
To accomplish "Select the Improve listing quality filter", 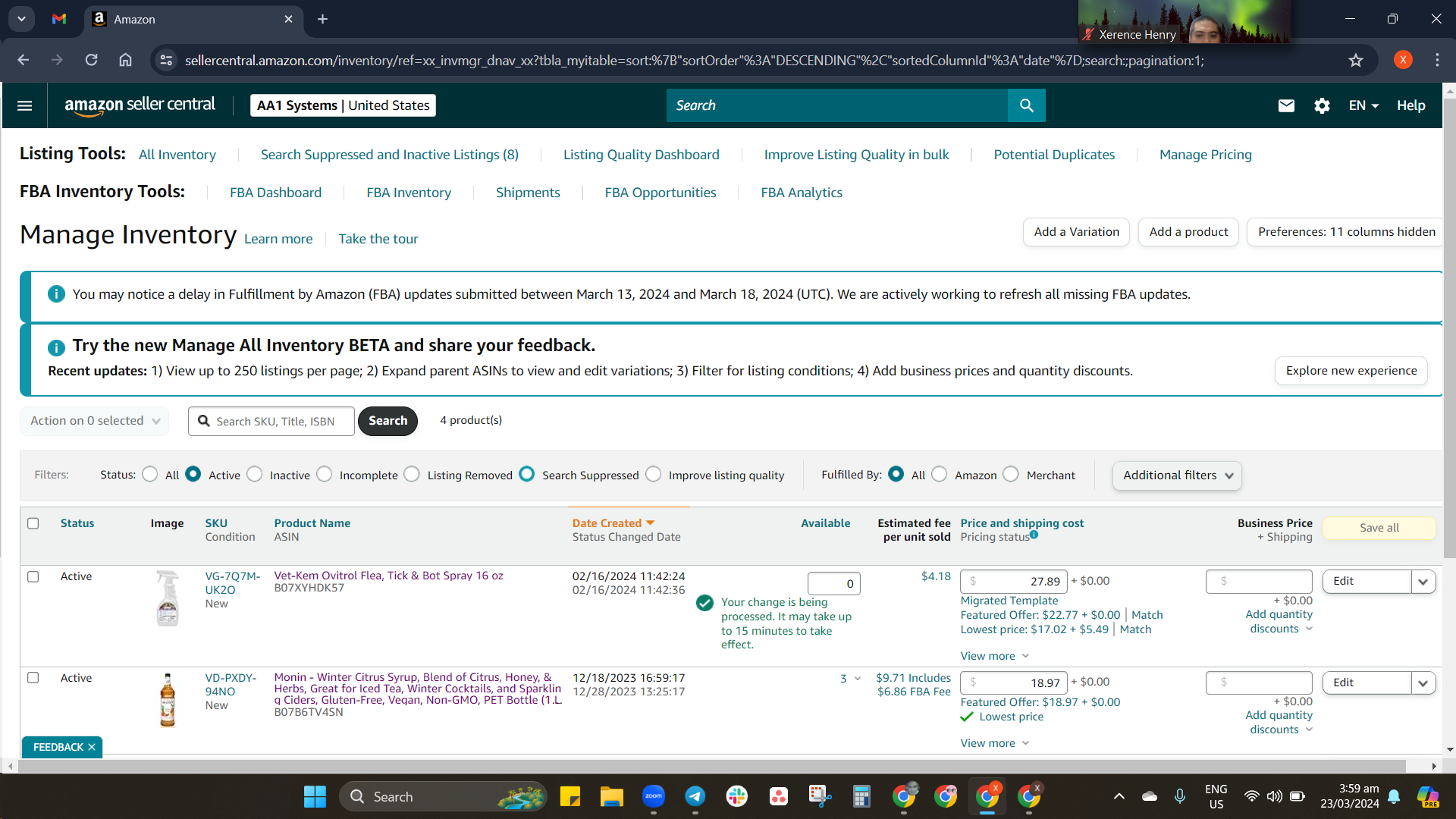I will [654, 474].
